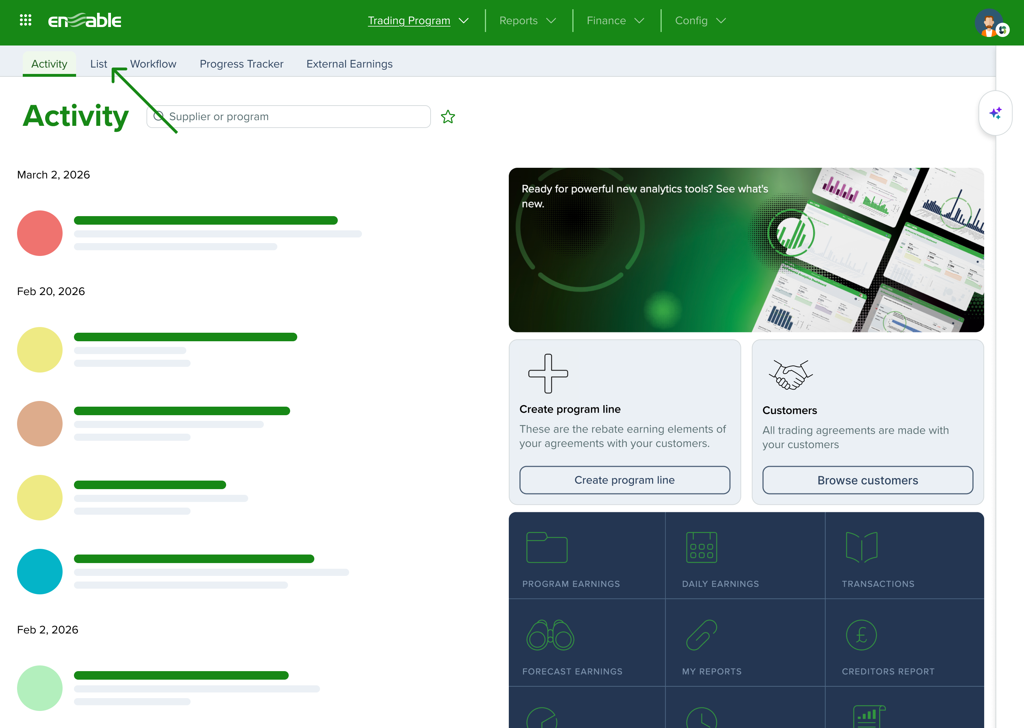
Task: Switch to the Progress Tracker tab
Action: point(241,64)
